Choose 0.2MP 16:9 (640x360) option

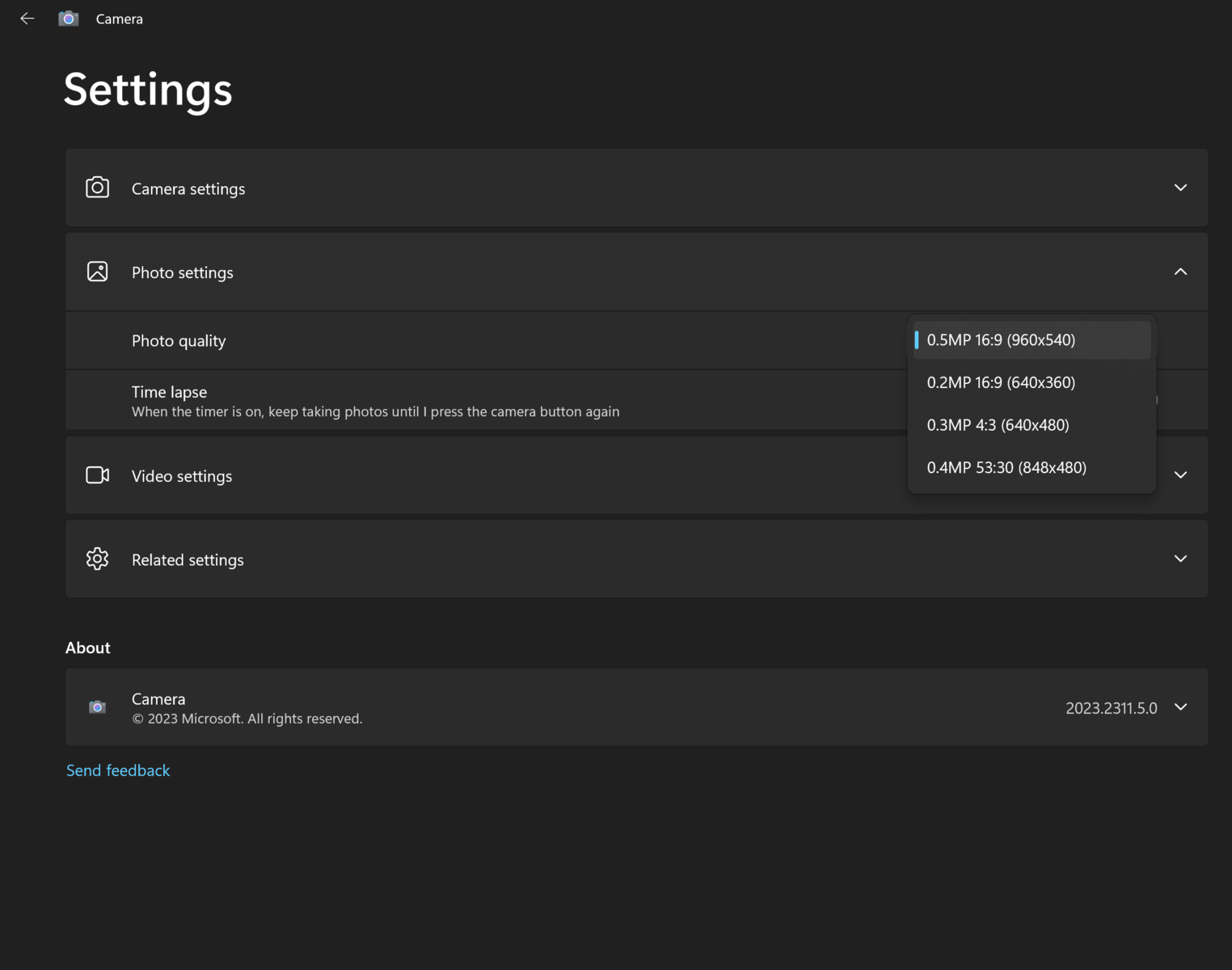pos(1001,382)
